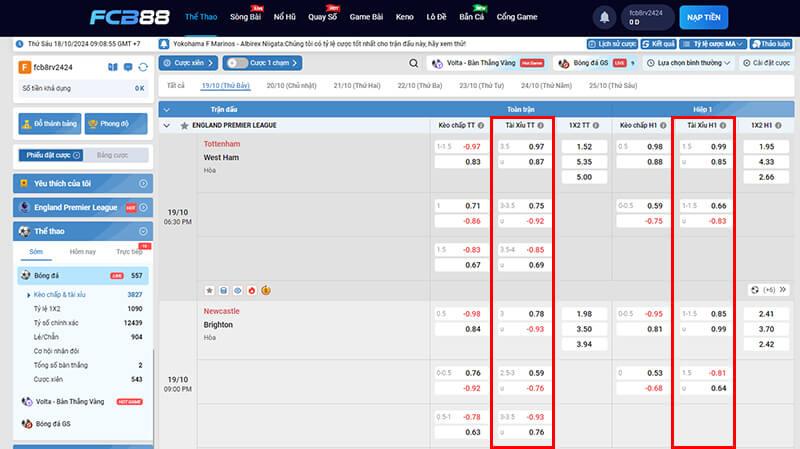800x449 pixels.
Task: Open the Lịch sử cược history button
Action: coord(611,45)
